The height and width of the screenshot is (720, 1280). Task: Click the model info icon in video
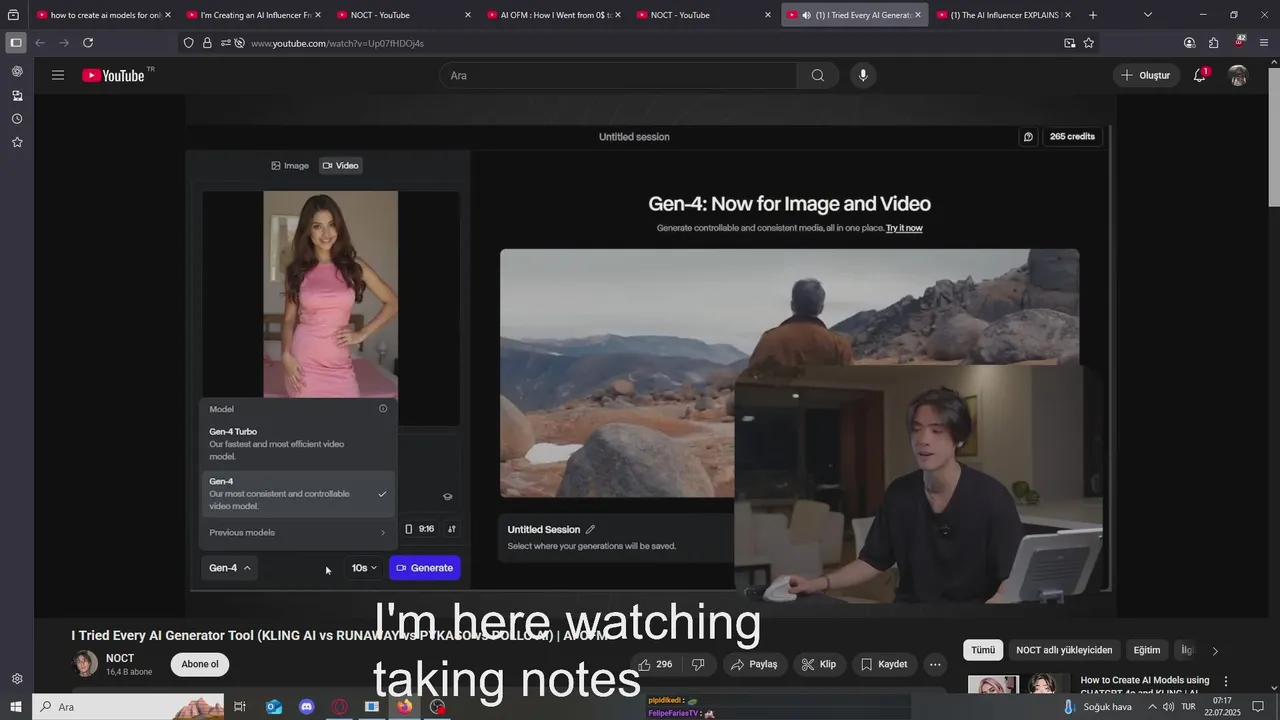pyautogui.click(x=383, y=409)
